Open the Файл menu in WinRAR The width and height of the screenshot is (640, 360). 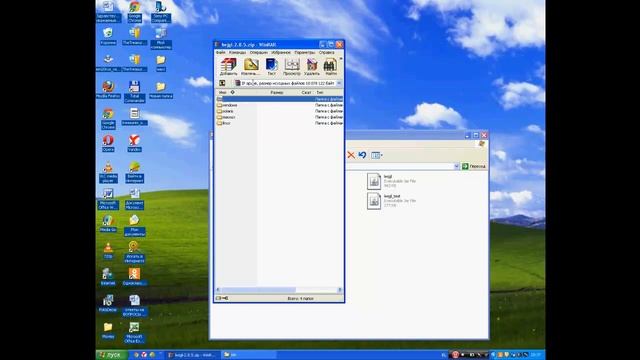[220, 52]
